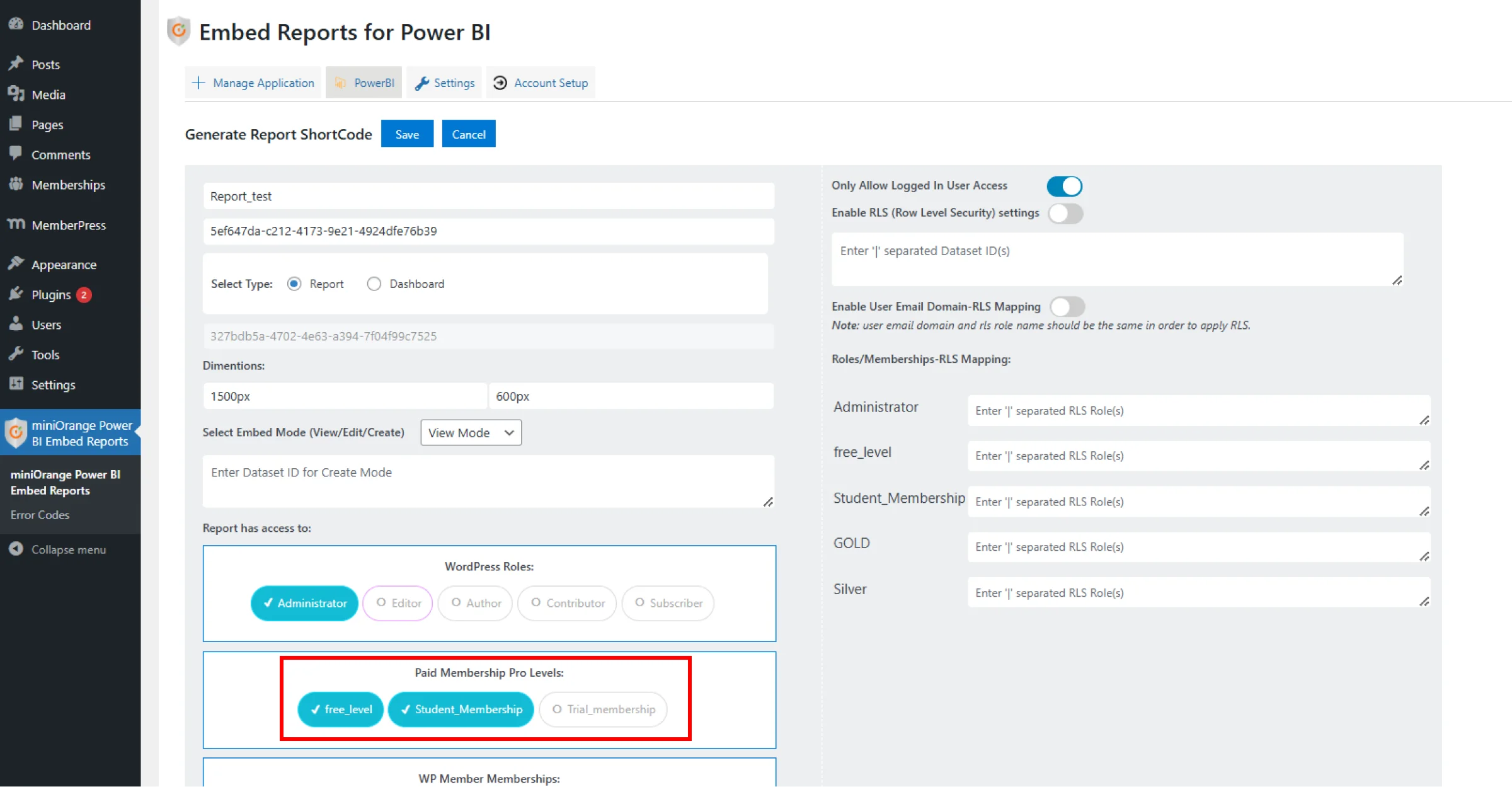Open the Manage Application tab
This screenshot has height=787, width=1512.
(x=253, y=83)
